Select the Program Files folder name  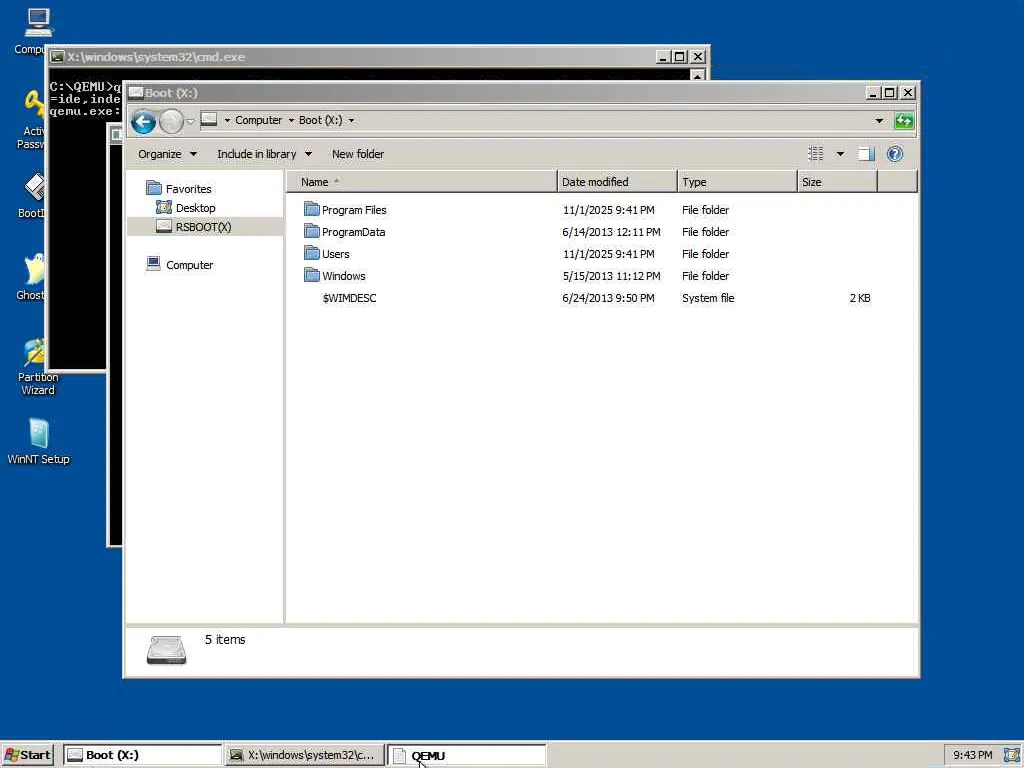[354, 210]
